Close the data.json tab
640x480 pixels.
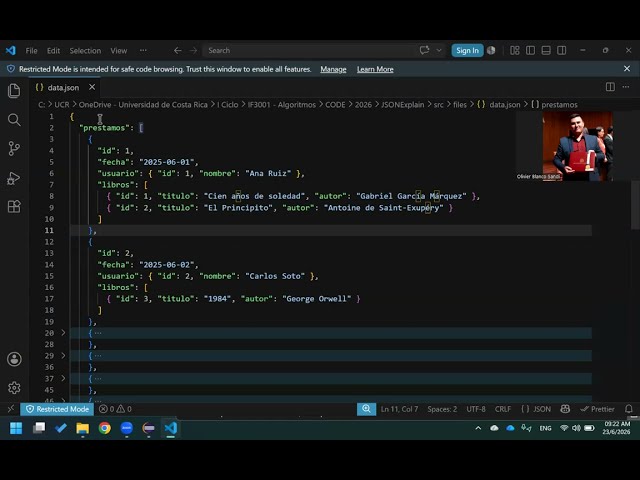pyautogui.click(x=92, y=87)
